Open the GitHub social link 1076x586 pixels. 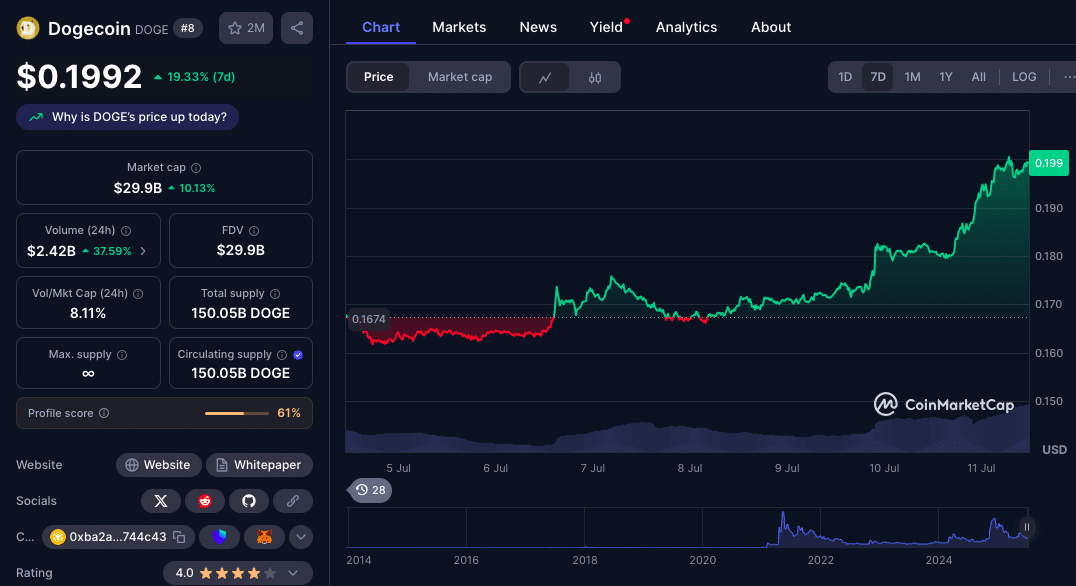tap(249, 501)
